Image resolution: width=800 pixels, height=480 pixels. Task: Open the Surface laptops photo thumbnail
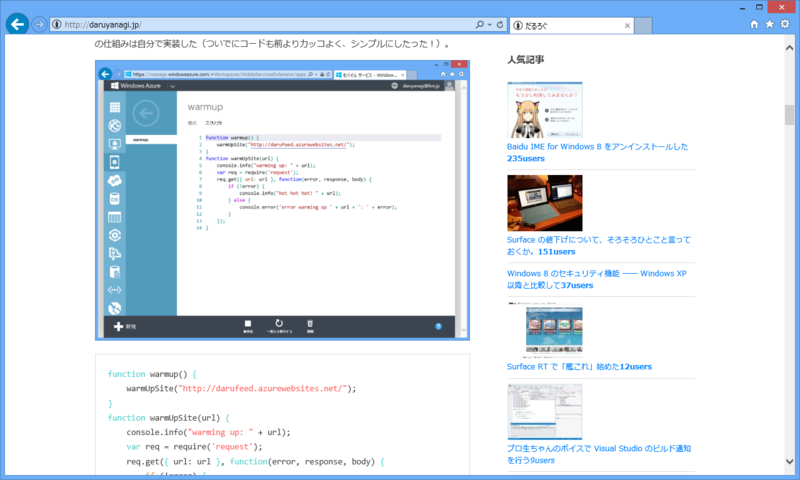point(544,203)
